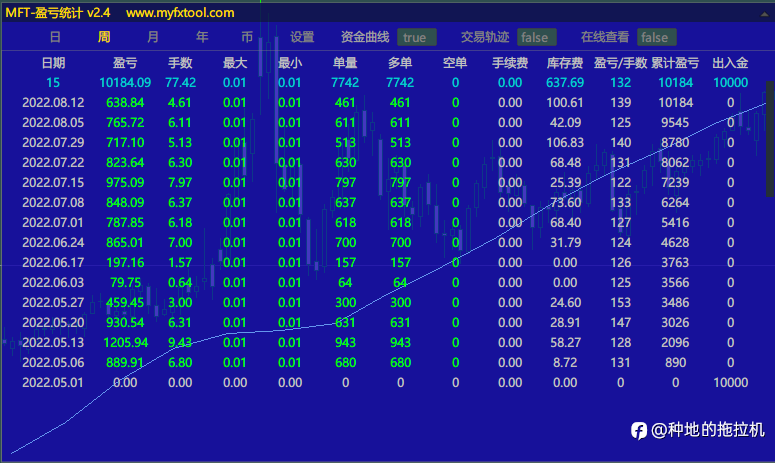Select the 周 (weekly) tab
Image resolution: width=775 pixels, height=463 pixels.
[x=104, y=37]
